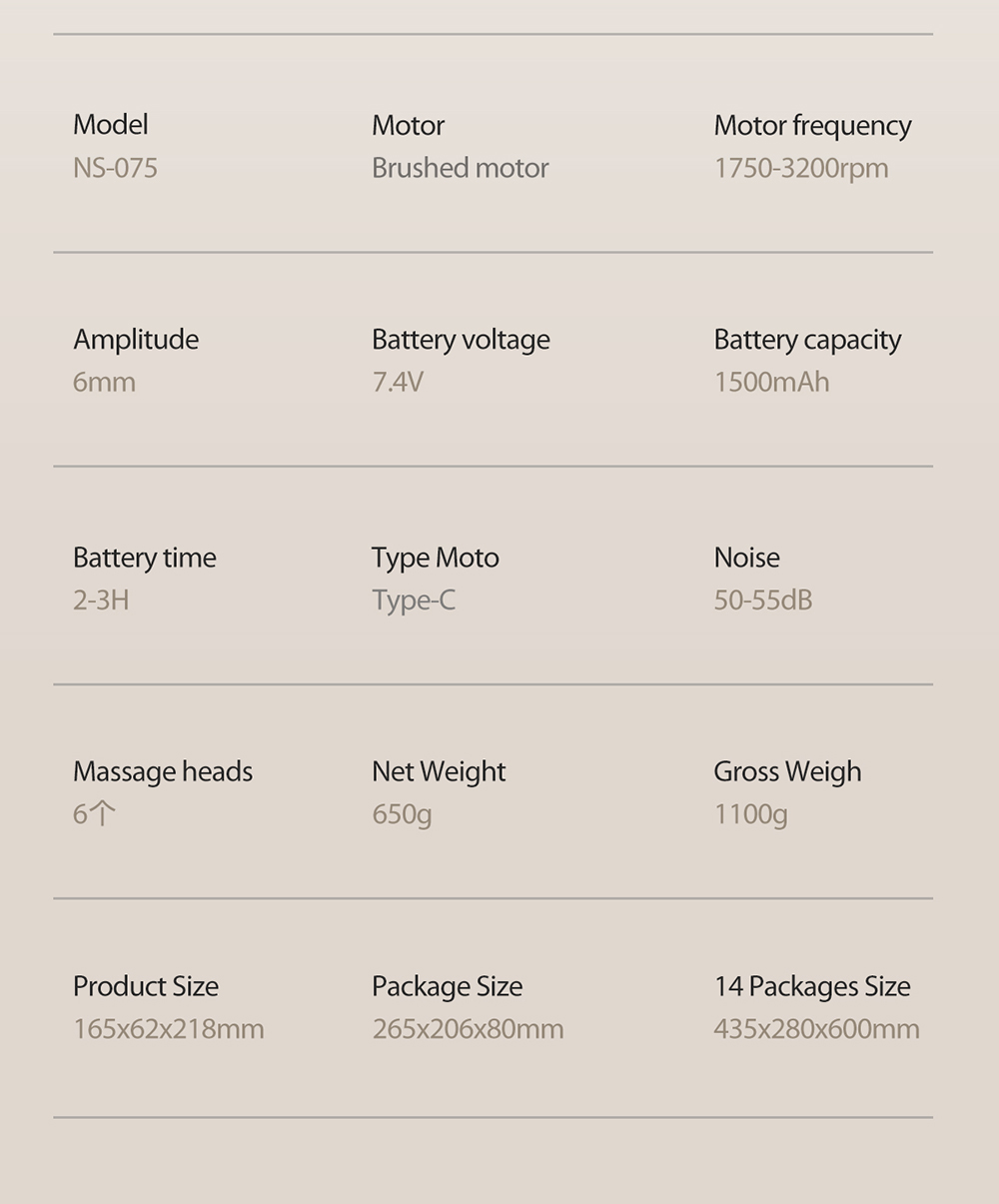Click the 1100g gross weight value
The width and height of the screenshot is (999, 1204).
(750, 816)
